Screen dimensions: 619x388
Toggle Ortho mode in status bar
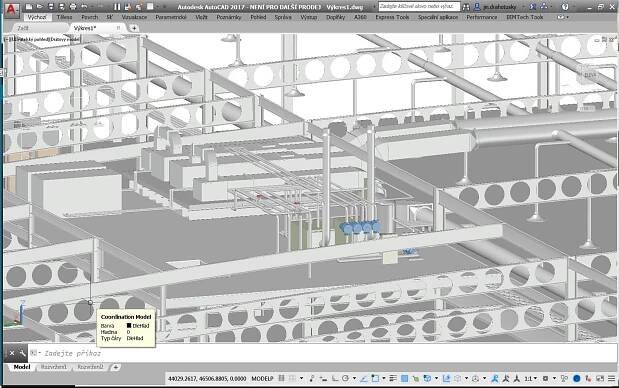click(335, 379)
